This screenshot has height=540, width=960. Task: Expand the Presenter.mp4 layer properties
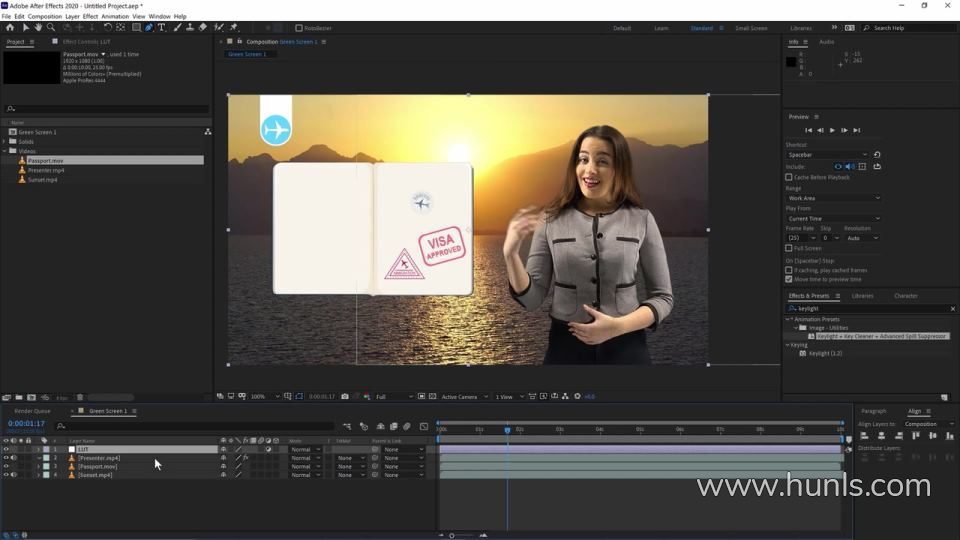click(x=39, y=458)
